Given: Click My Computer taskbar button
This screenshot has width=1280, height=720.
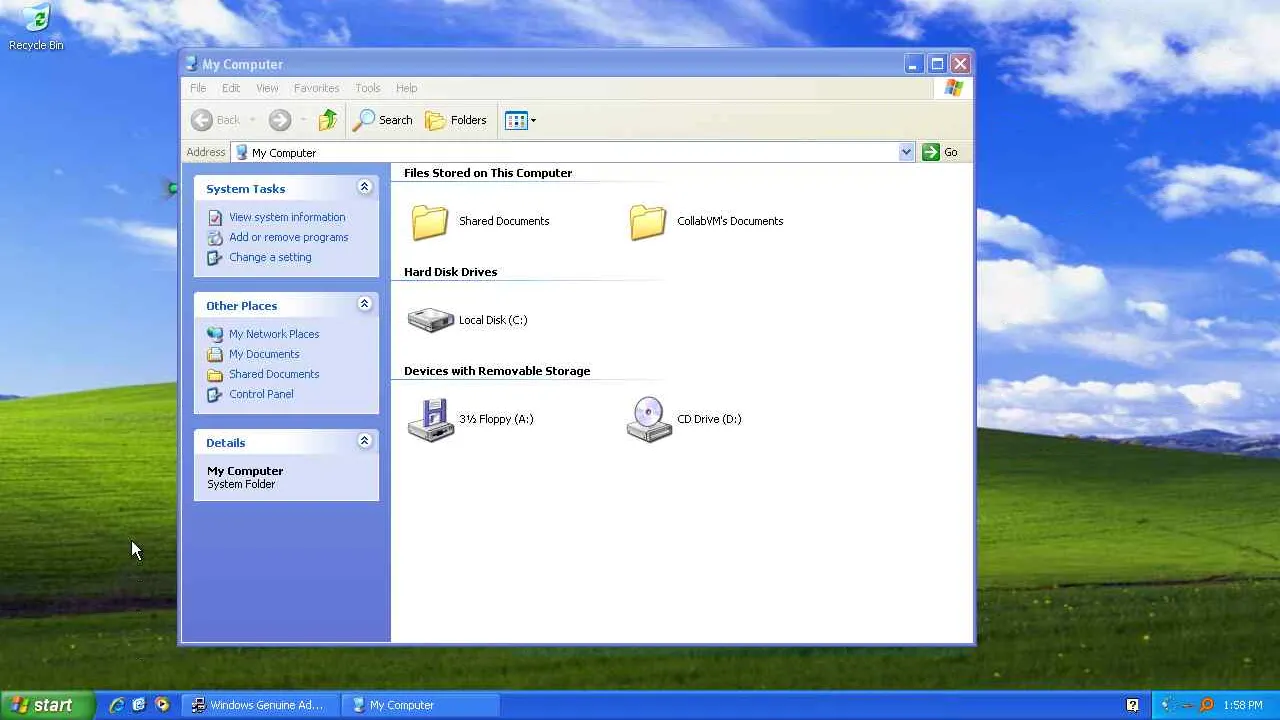Looking at the screenshot, I should (420, 705).
